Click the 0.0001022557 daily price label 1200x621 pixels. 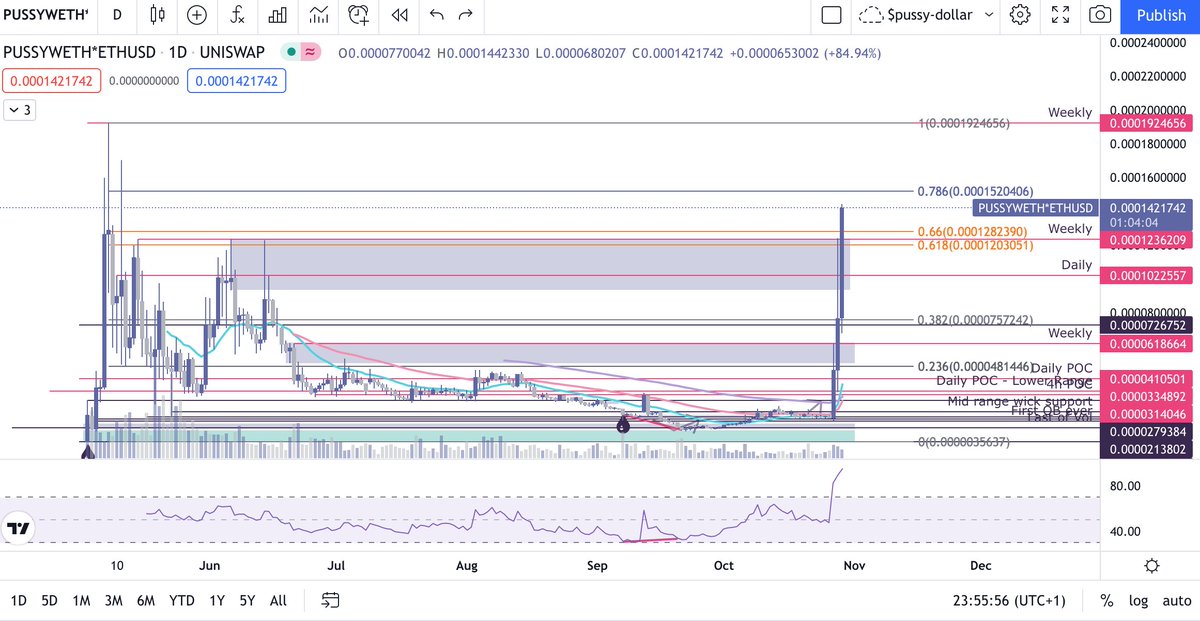1146,275
